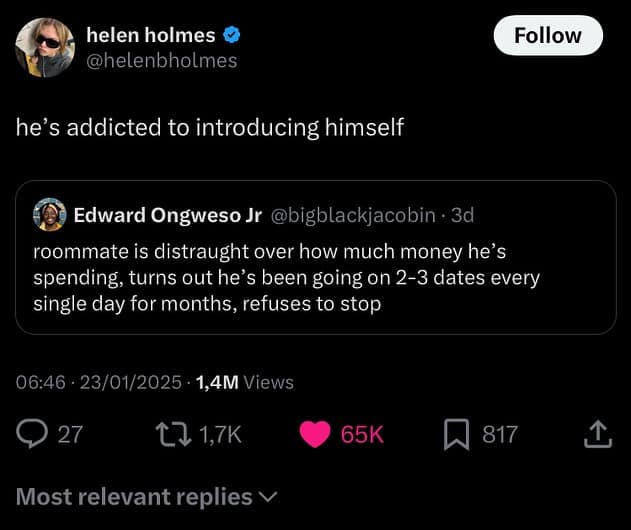Click the 3d timestamp on quoted tweet

(x=463, y=215)
